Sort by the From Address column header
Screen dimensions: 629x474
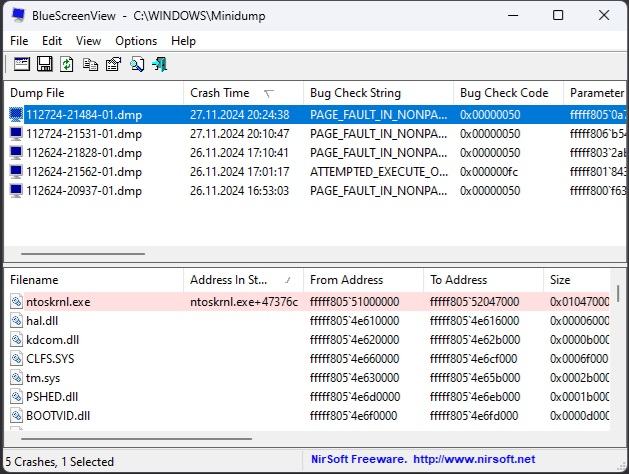click(x=363, y=280)
